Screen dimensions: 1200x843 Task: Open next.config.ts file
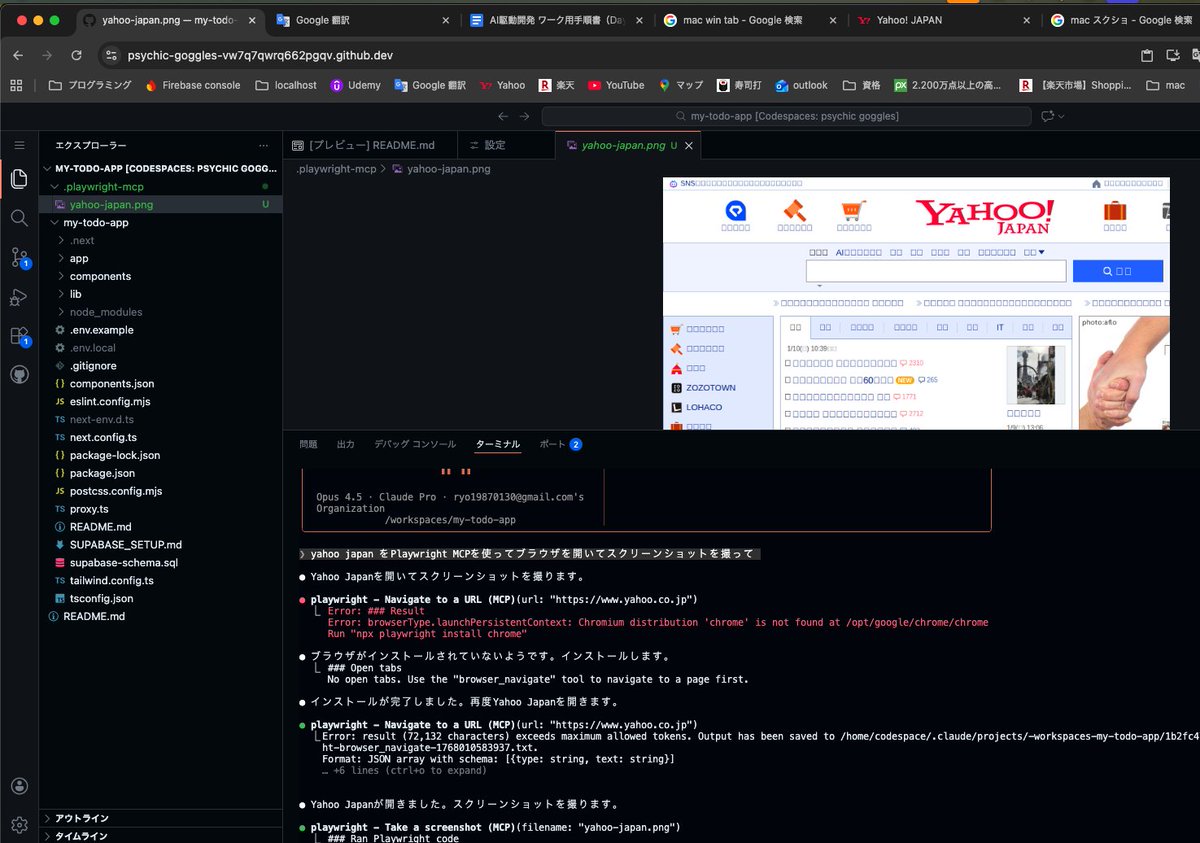tap(160, 438)
